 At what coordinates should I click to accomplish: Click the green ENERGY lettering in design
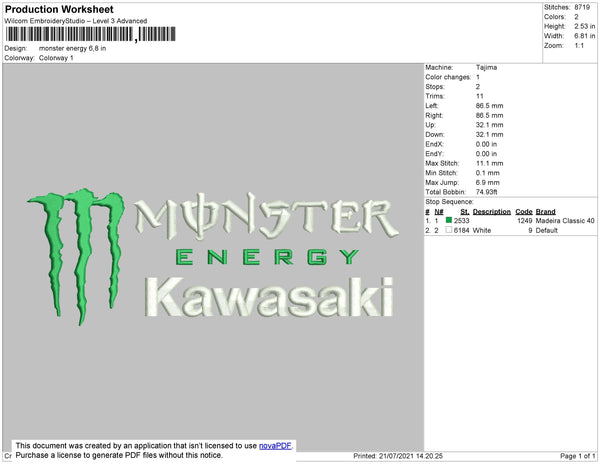(x=267, y=257)
